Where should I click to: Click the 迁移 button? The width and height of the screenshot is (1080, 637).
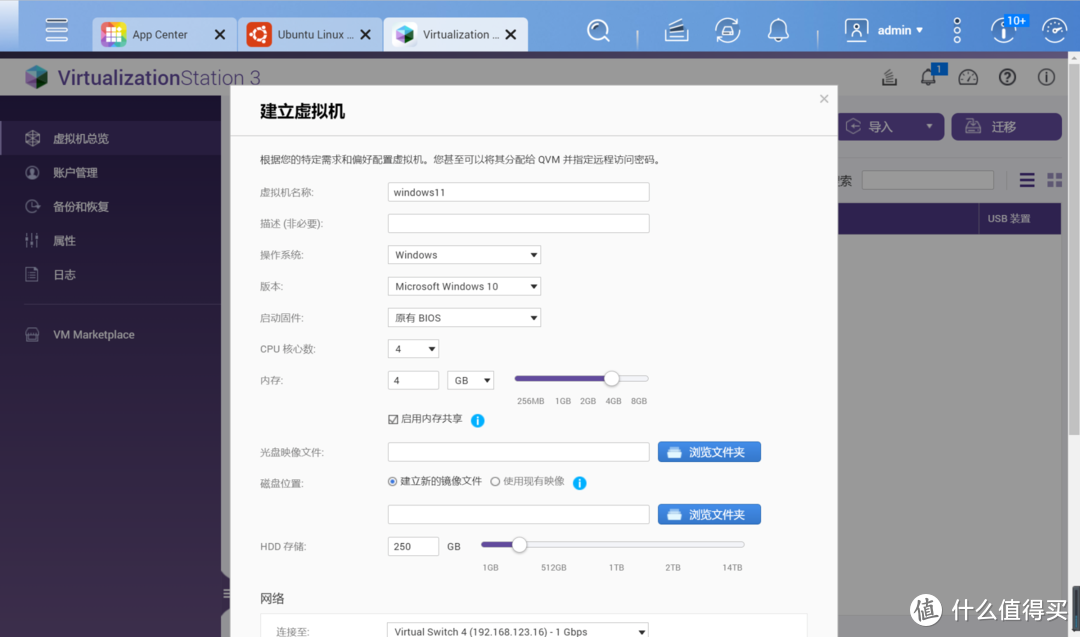(x=1006, y=127)
